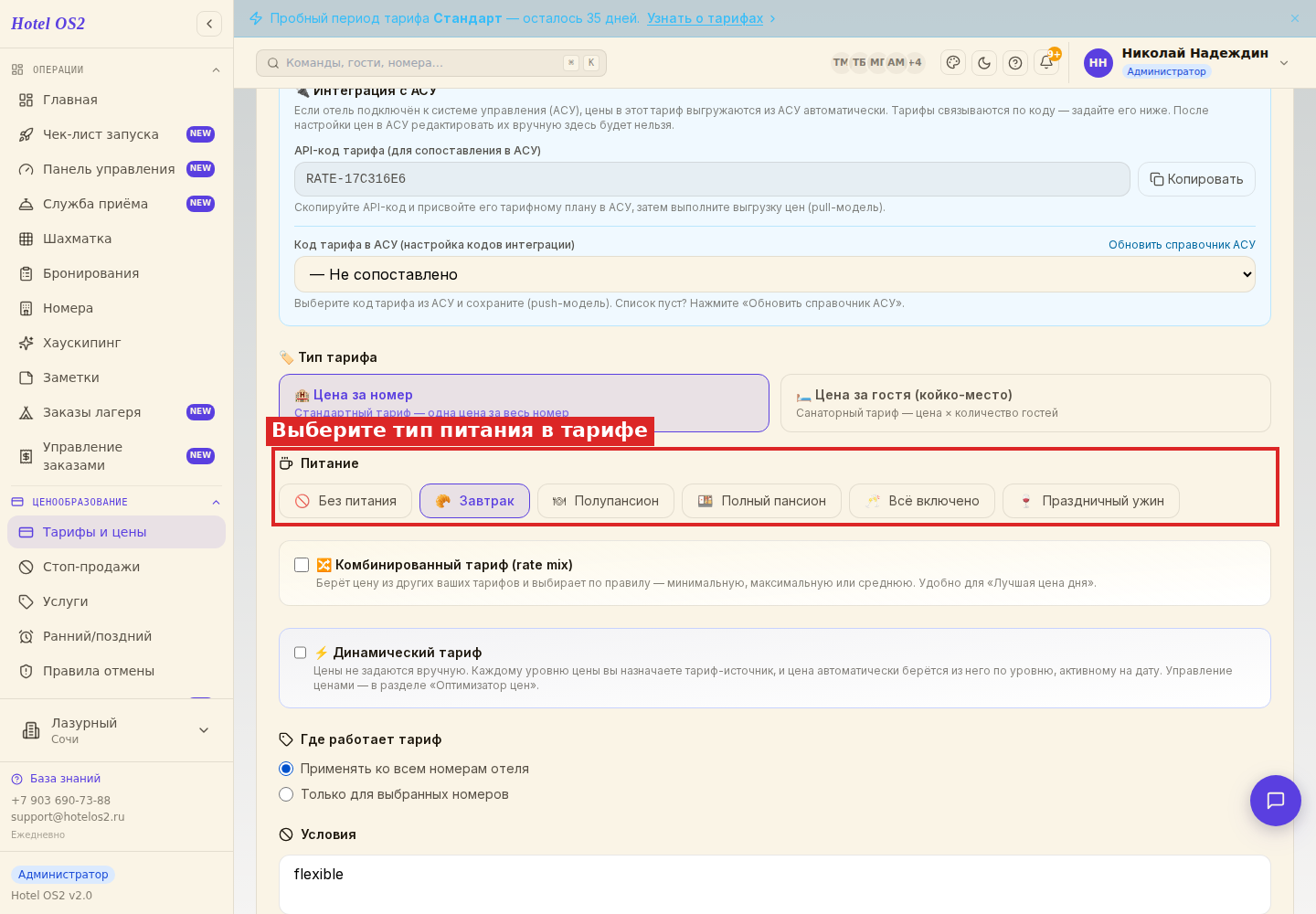The height and width of the screenshot is (914, 1316).
Task: Open the color theme palette icon
Action: [953, 62]
